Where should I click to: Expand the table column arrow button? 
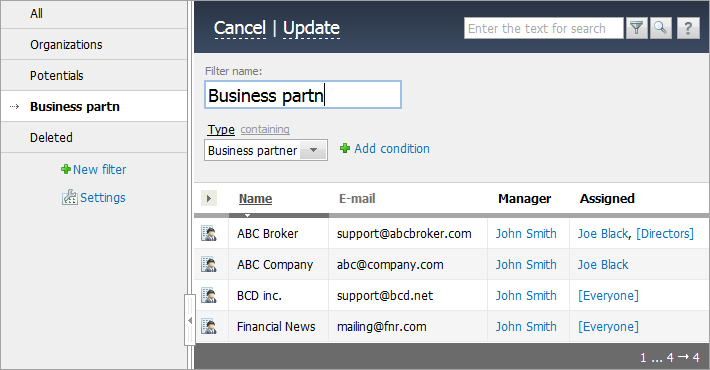point(209,198)
